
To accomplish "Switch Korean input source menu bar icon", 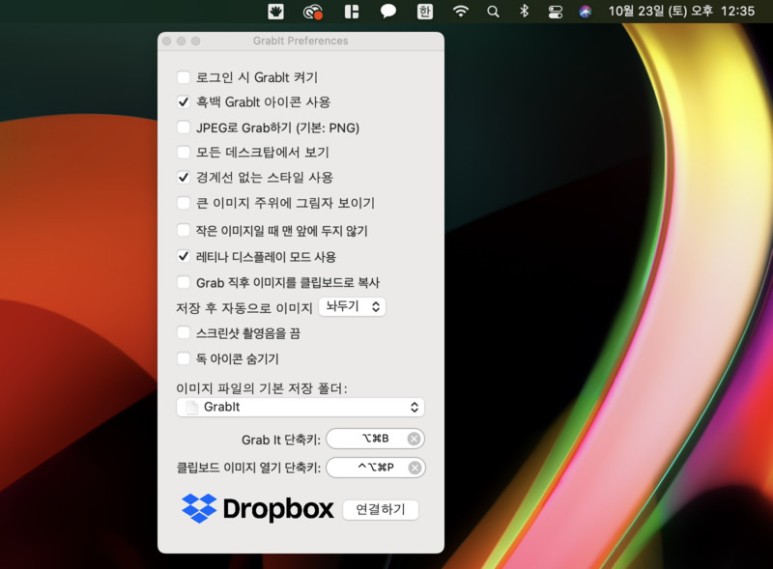I will pyautogui.click(x=424, y=11).
